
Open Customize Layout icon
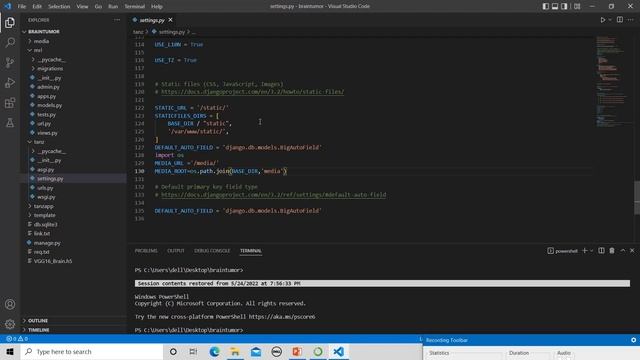(x=577, y=6)
